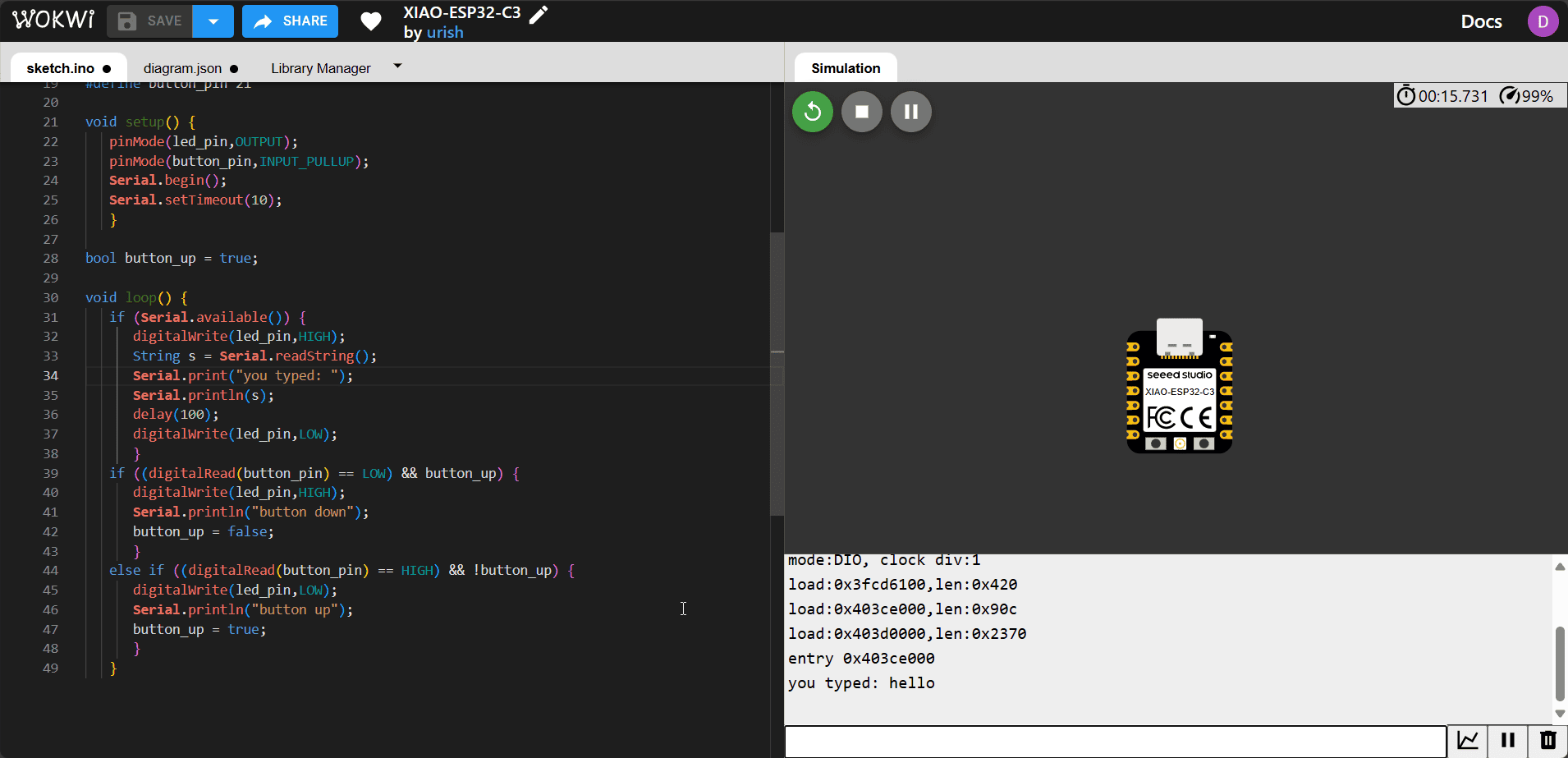1568x758 pixels.
Task: Click the simulation timer stopwatch icon
Action: pos(1406,96)
